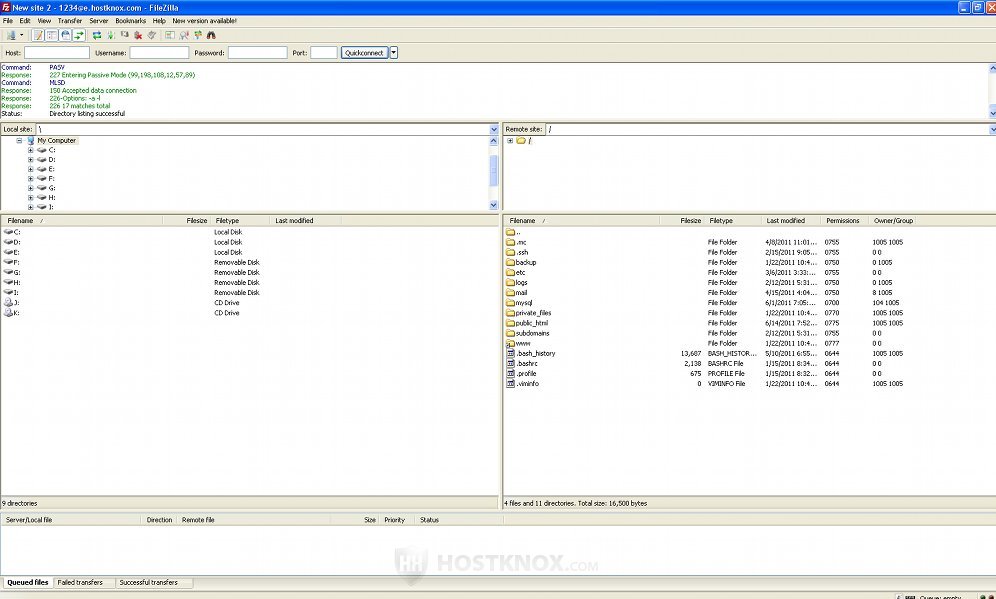996x599 pixels.
Task: Open the File menu
Action: pos(8,21)
